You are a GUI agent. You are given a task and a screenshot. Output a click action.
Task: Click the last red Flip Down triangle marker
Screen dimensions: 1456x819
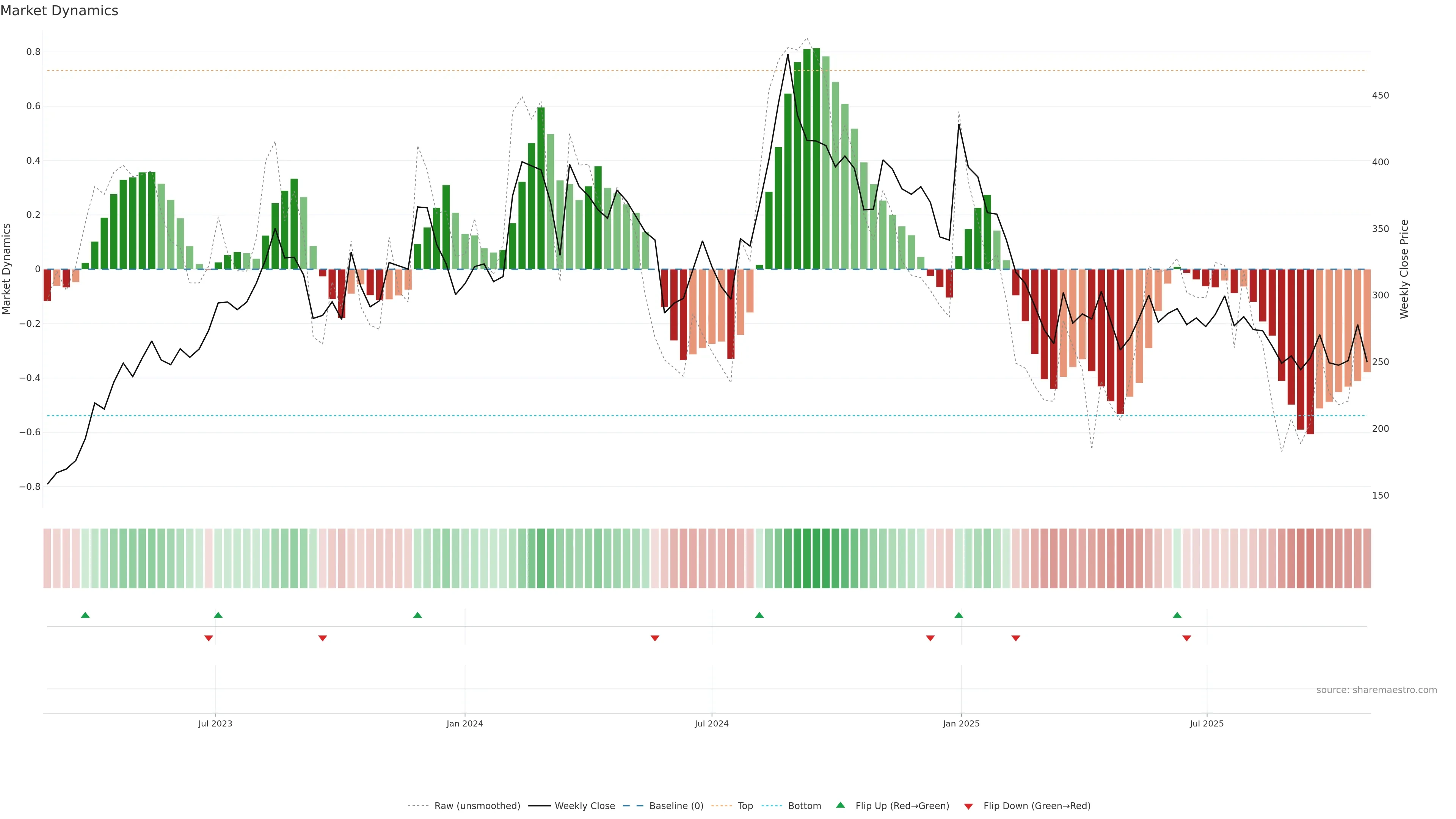pos(1186,638)
